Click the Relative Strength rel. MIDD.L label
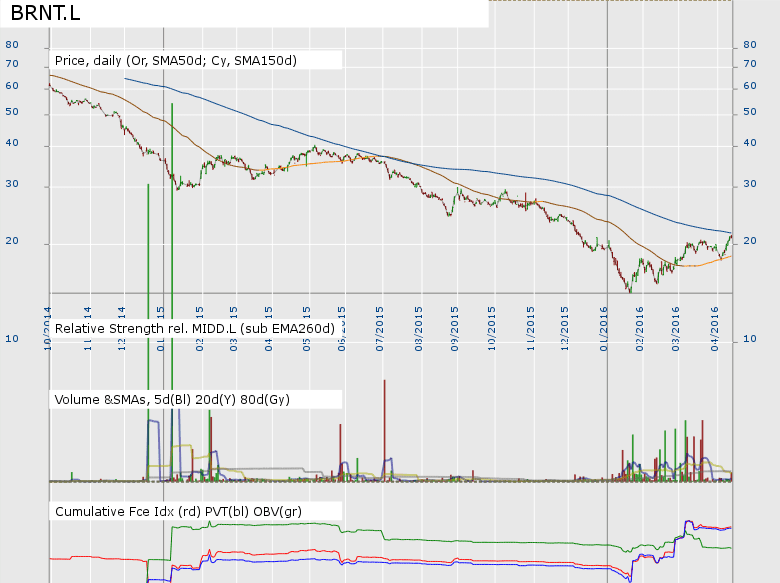The image size is (780, 583). pos(195,328)
